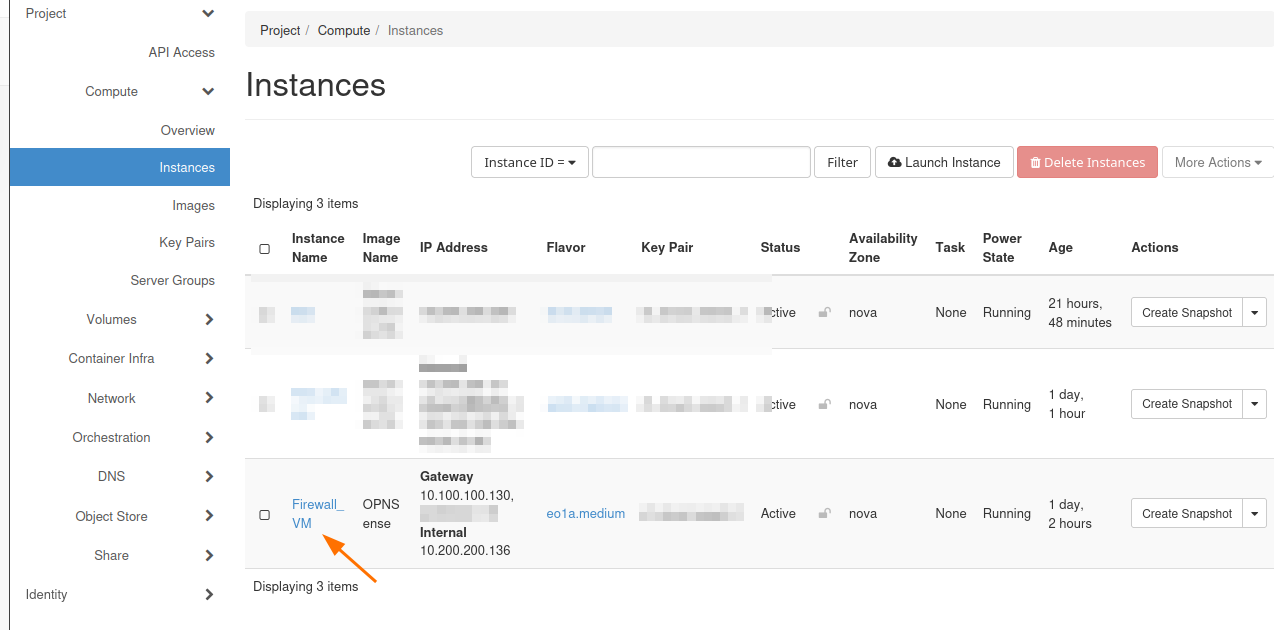Click the lock icon in the second instance row
The width and height of the screenshot is (1274, 630).
coord(824,404)
